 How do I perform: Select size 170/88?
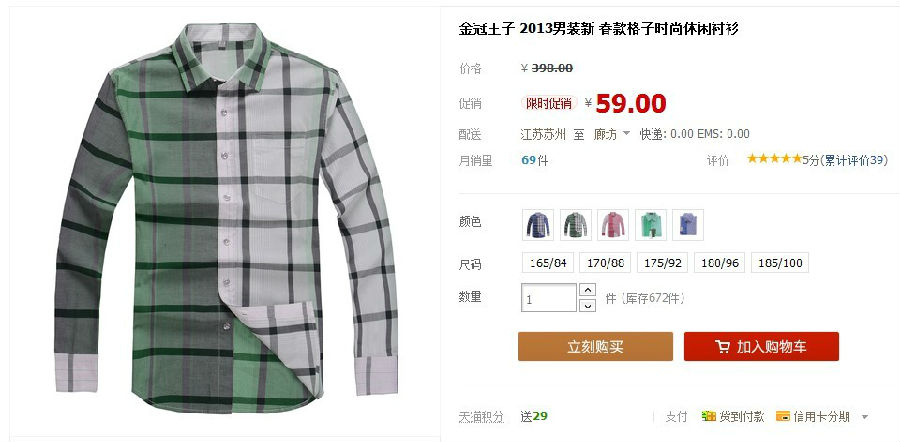(605, 263)
